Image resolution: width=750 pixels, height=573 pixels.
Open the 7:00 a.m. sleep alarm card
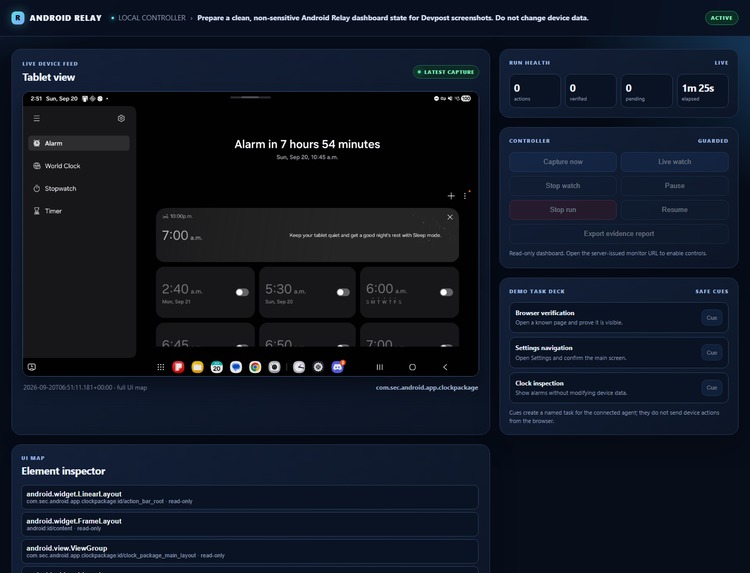[307, 235]
